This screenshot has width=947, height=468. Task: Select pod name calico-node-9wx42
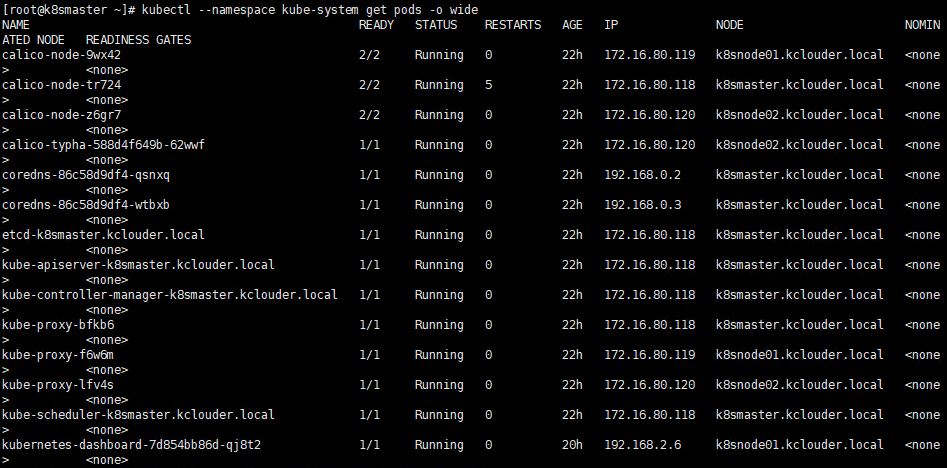coord(65,55)
